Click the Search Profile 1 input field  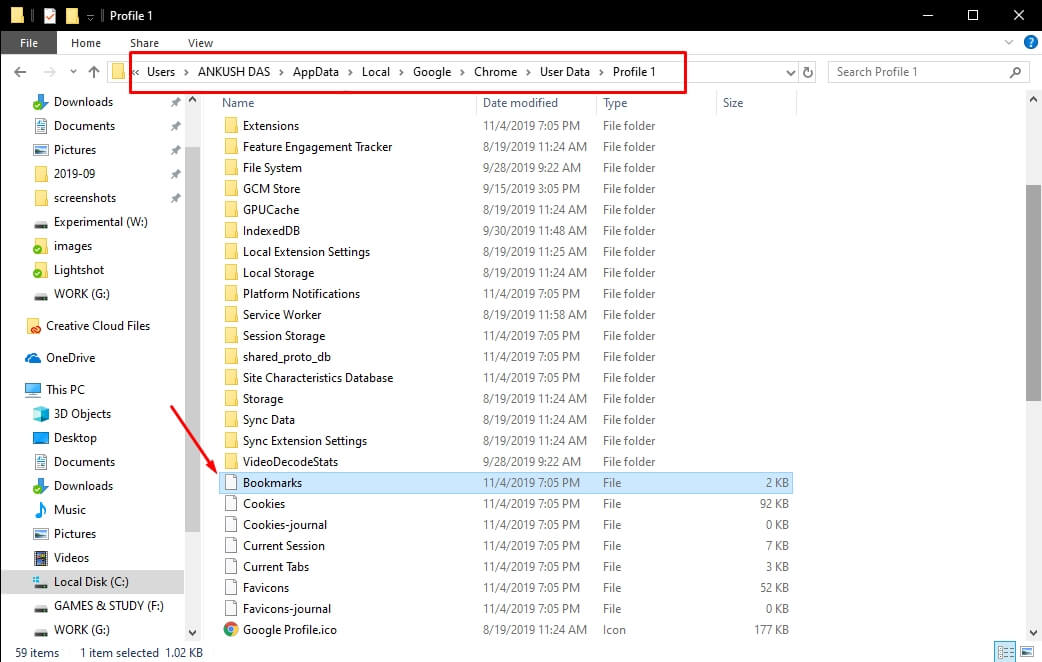coord(920,72)
